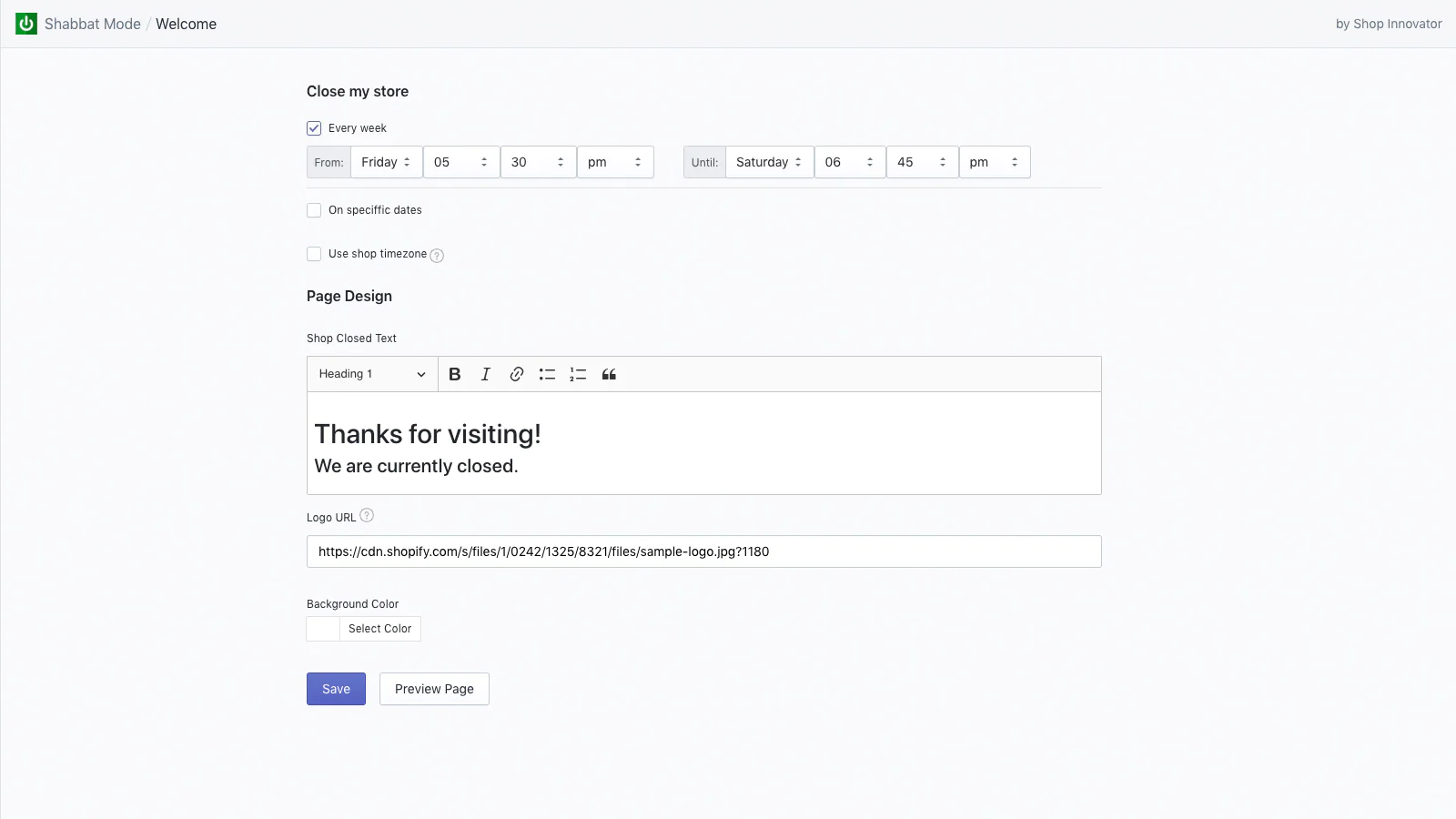
Task: Click the help icon beside Logo URL
Action: pyautogui.click(x=367, y=516)
